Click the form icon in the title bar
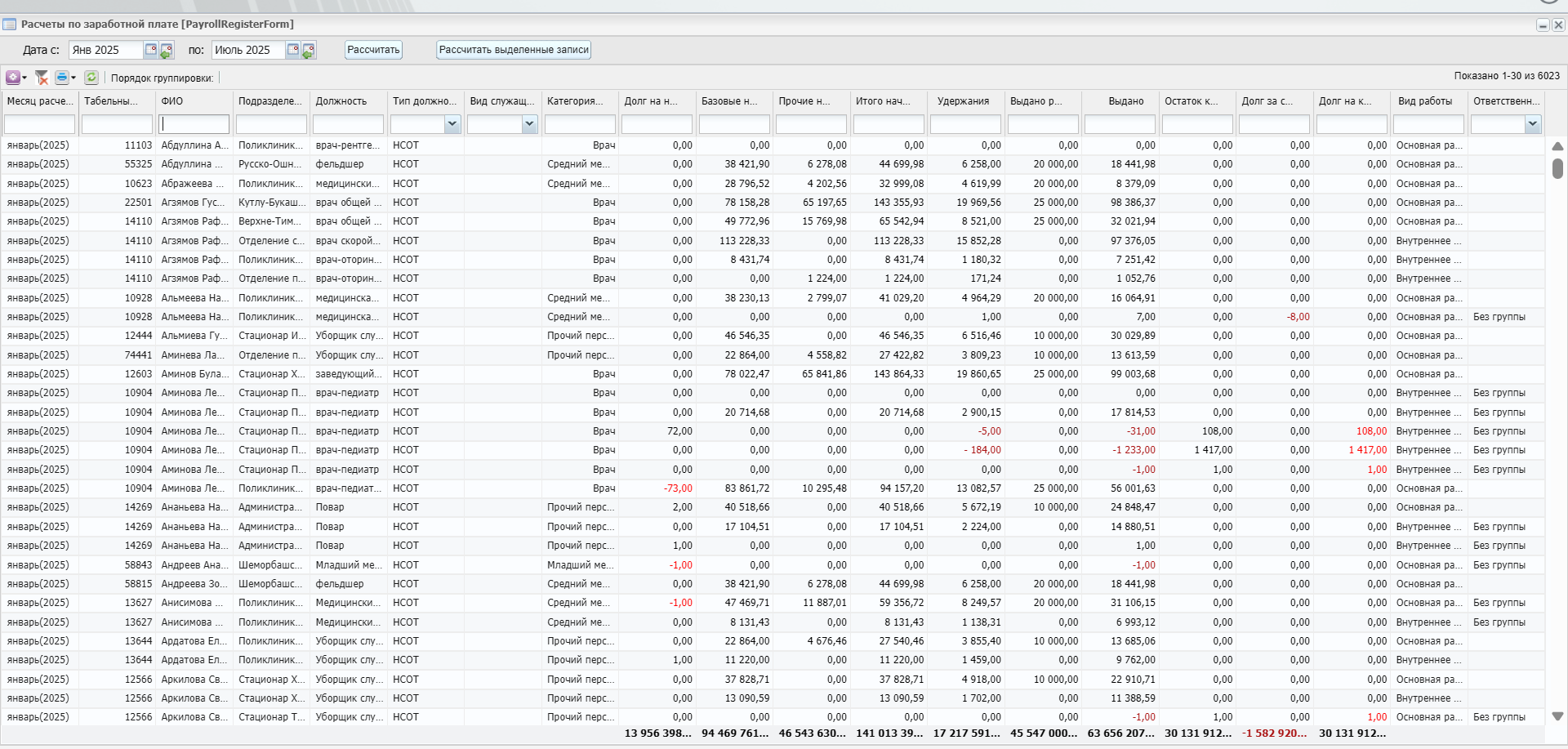 [x=10, y=25]
